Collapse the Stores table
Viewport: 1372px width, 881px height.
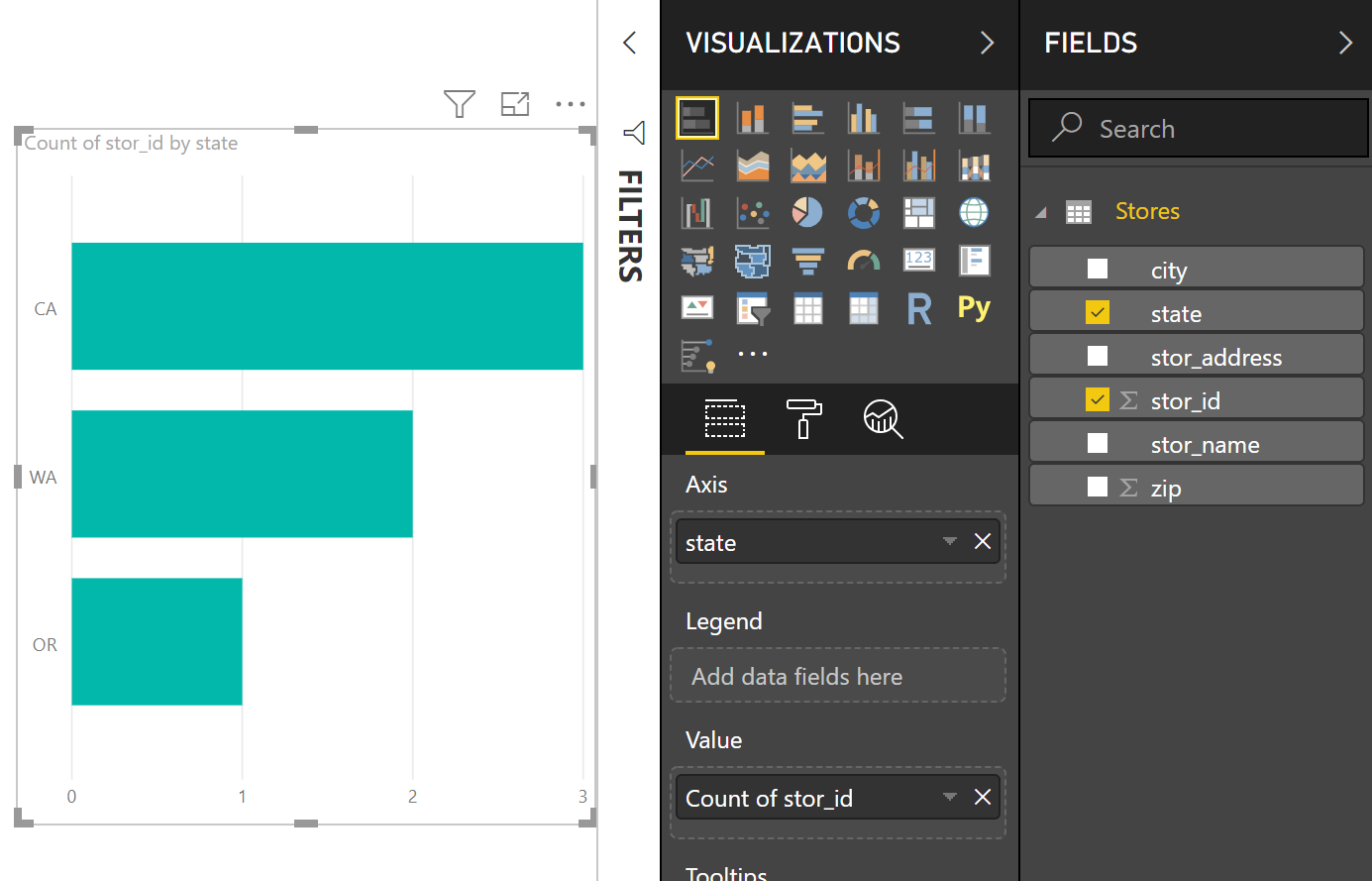(1041, 210)
